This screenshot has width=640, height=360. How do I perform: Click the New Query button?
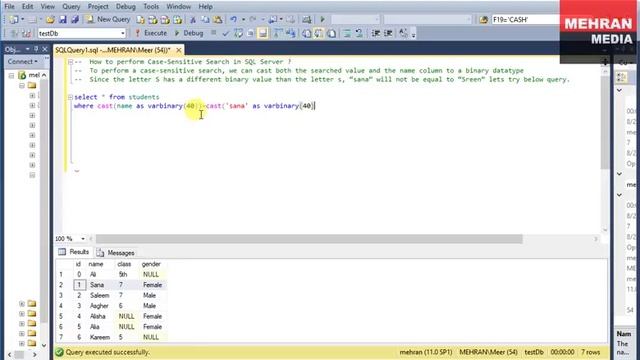(x=109, y=19)
